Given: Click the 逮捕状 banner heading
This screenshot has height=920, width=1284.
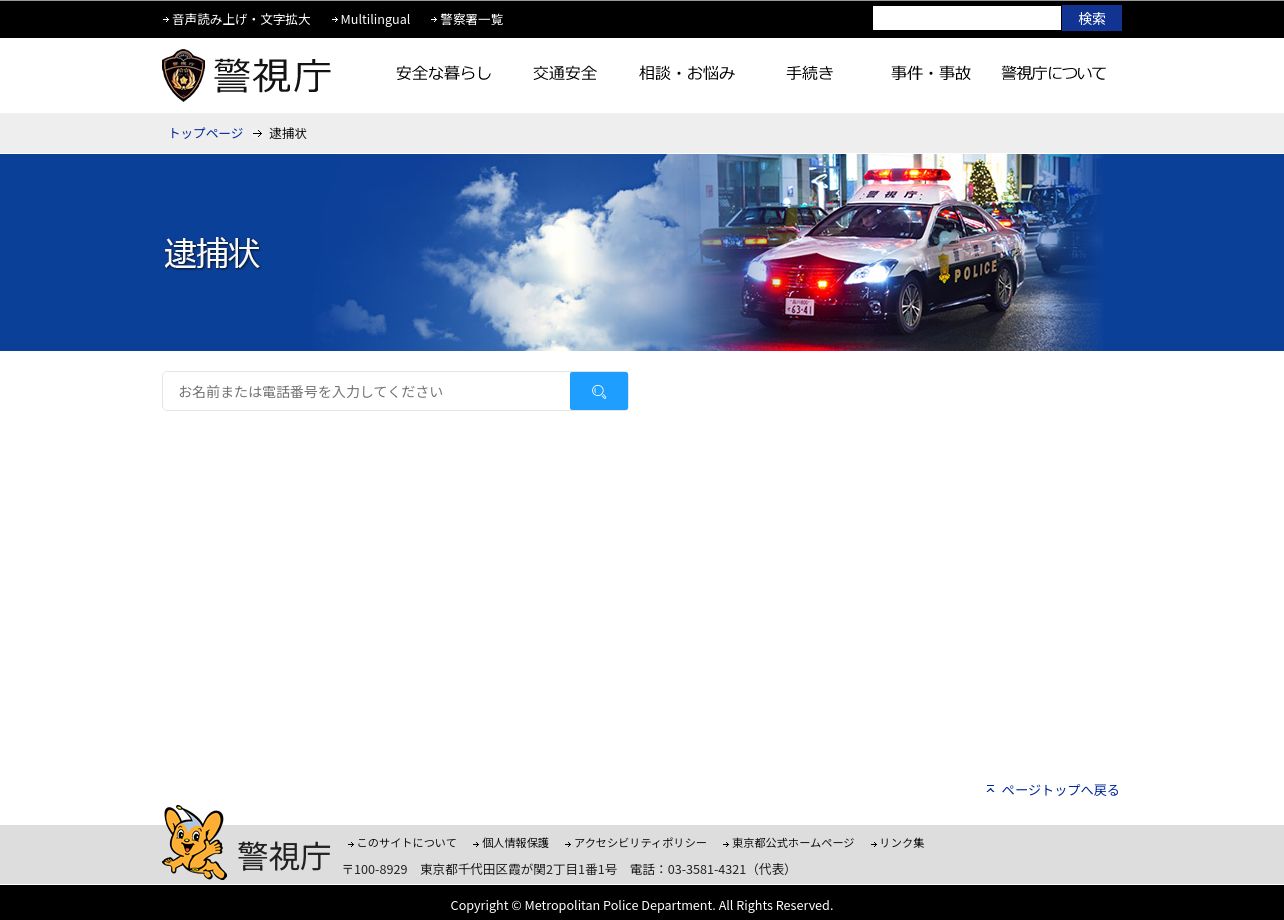Looking at the screenshot, I should [212, 254].
